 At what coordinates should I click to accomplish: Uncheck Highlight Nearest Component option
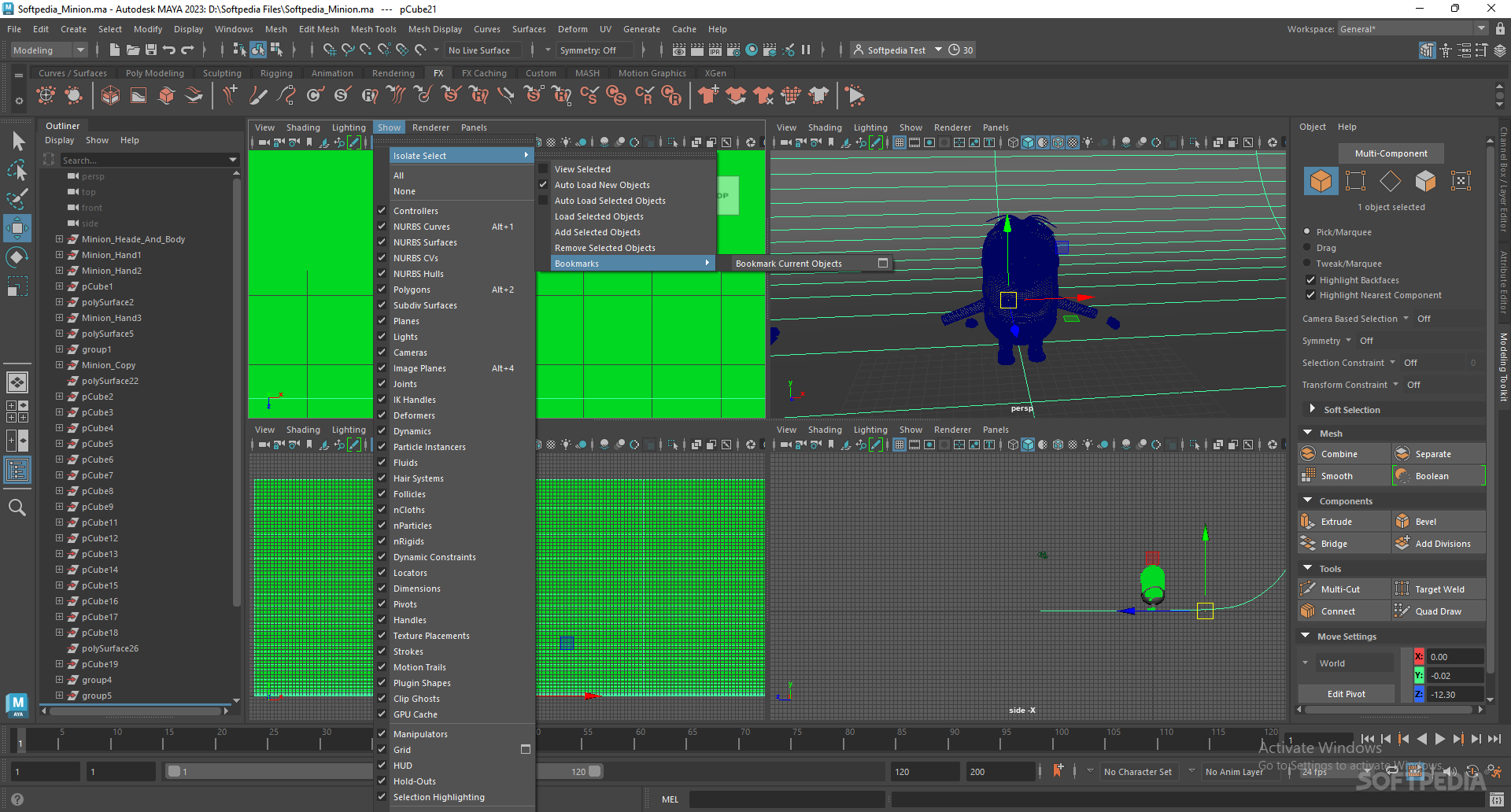pos(1310,295)
